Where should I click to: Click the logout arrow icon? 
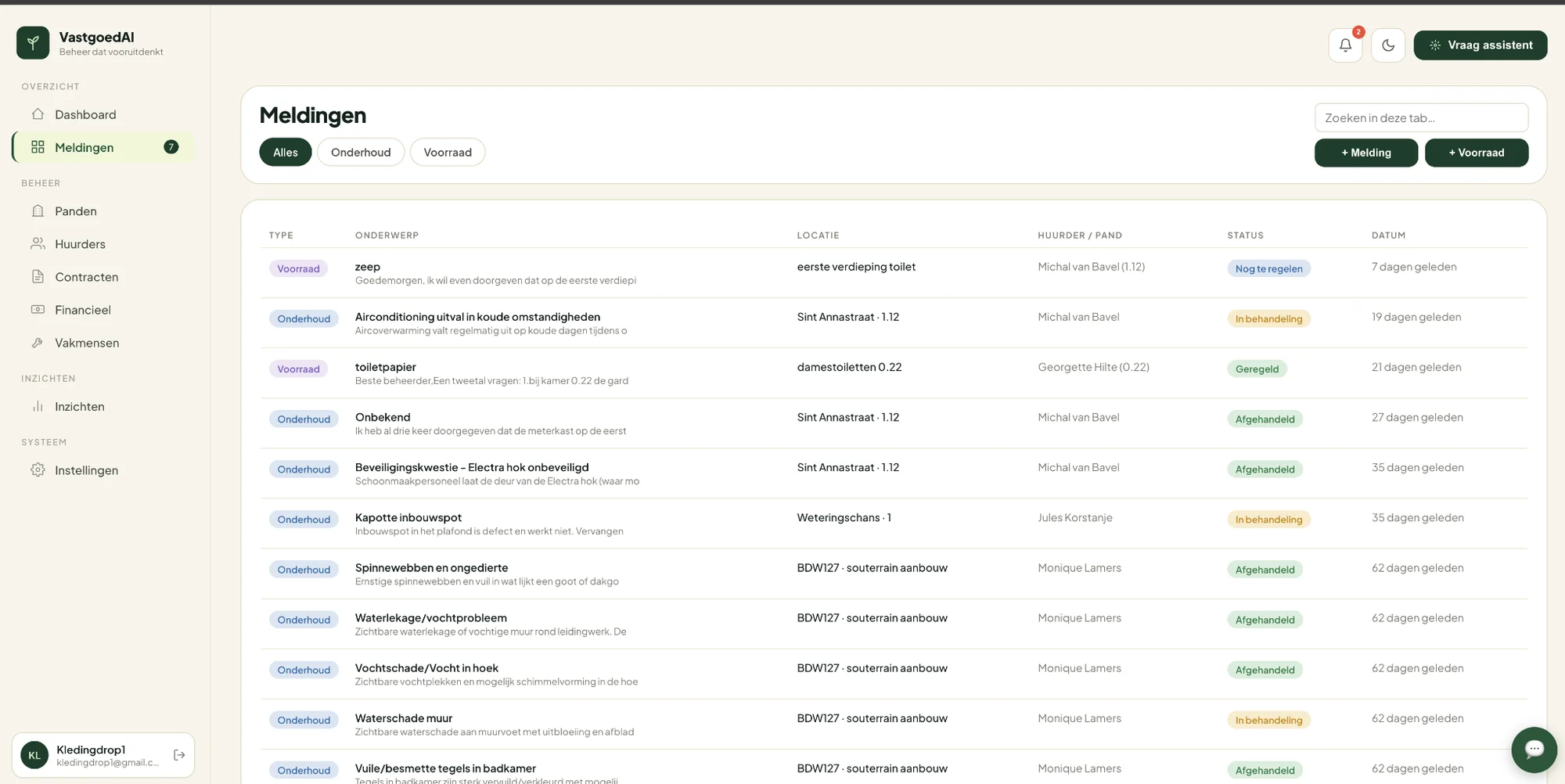[179, 755]
